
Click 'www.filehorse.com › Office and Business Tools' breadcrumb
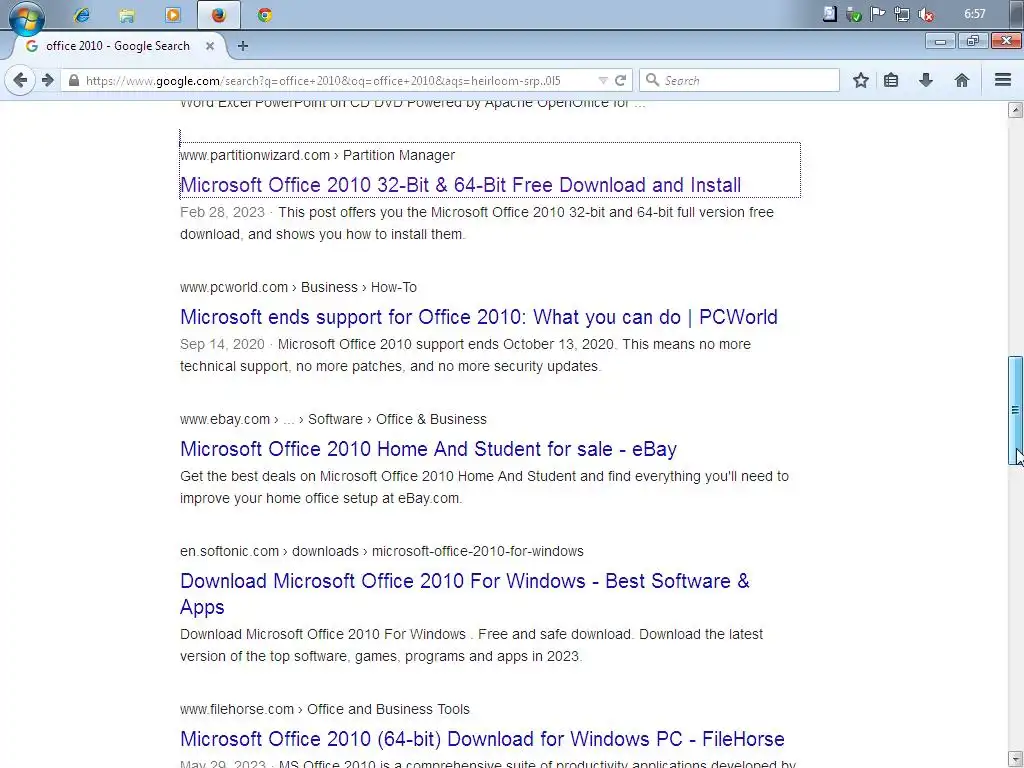point(325,709)
